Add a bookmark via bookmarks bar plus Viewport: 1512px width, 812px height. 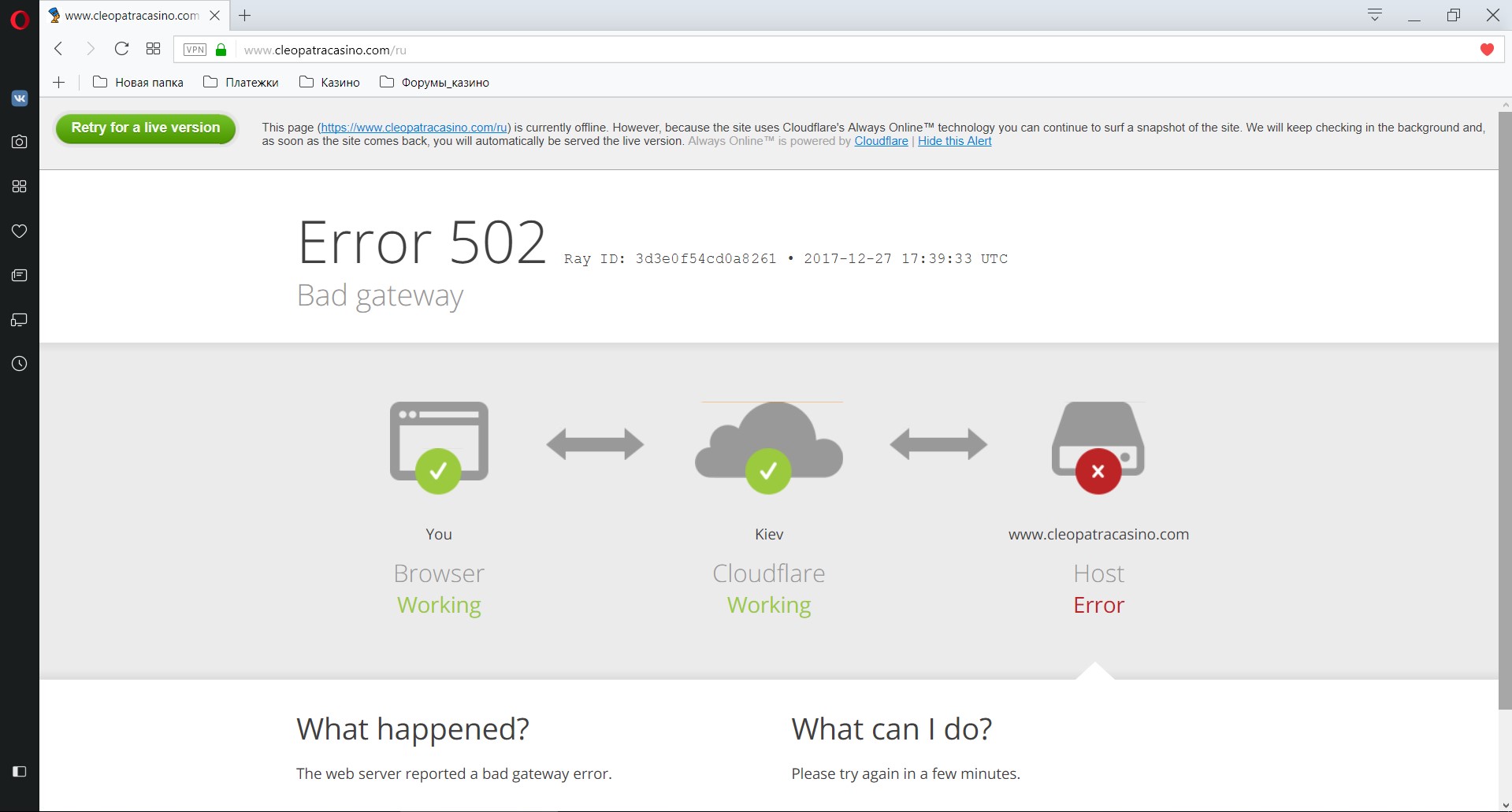[x=58, y=82]
